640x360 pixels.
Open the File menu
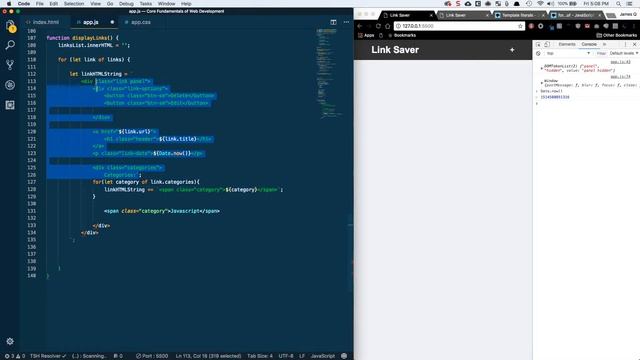point(40,4)
